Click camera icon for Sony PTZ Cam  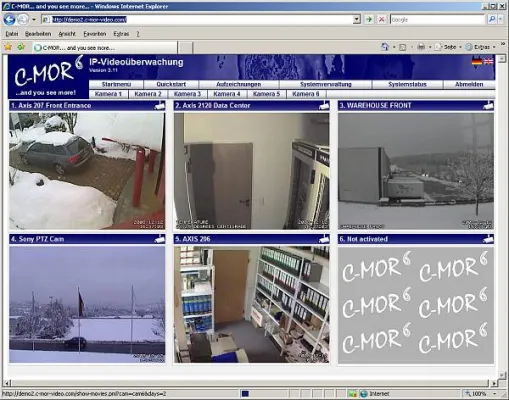click(x=159, y=239)
